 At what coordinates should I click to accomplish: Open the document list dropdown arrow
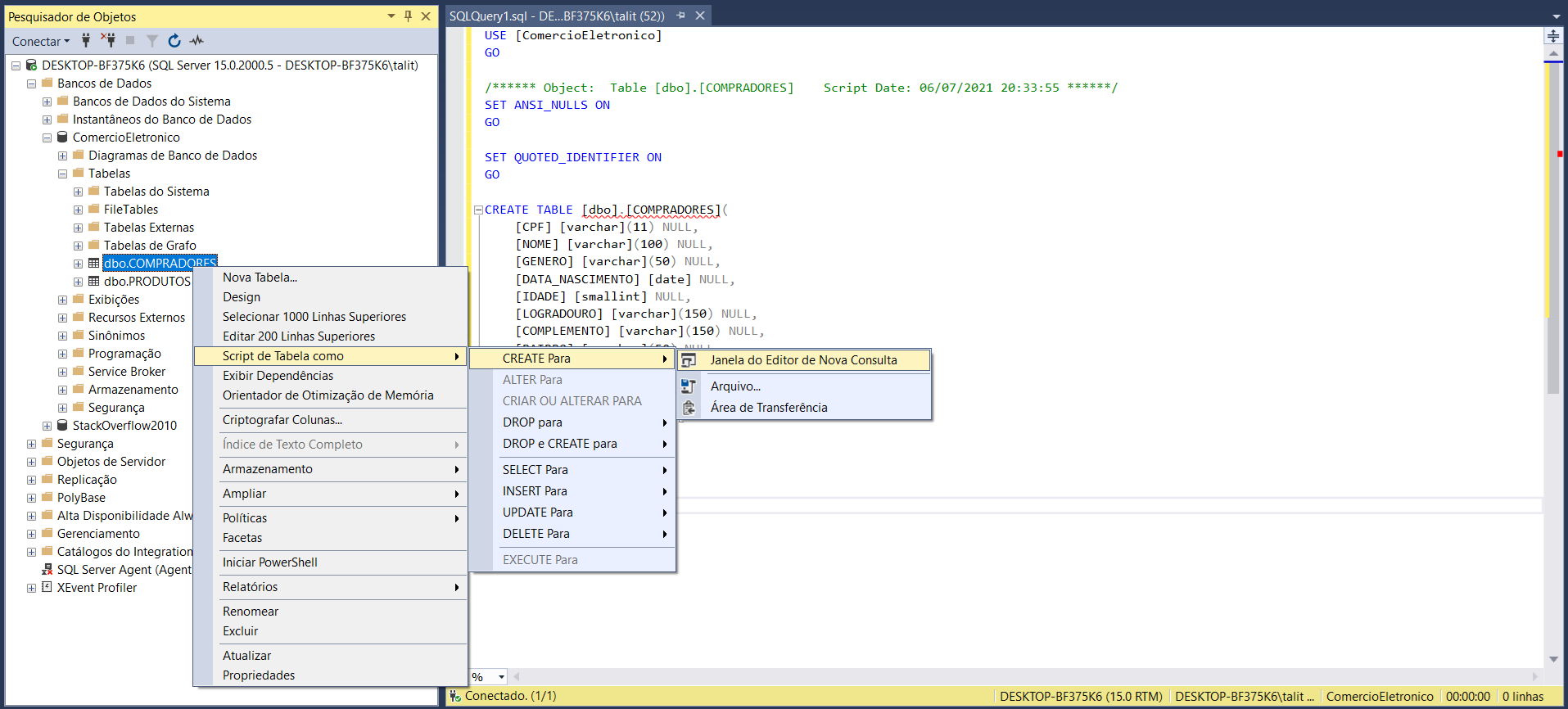(1557, 16)
